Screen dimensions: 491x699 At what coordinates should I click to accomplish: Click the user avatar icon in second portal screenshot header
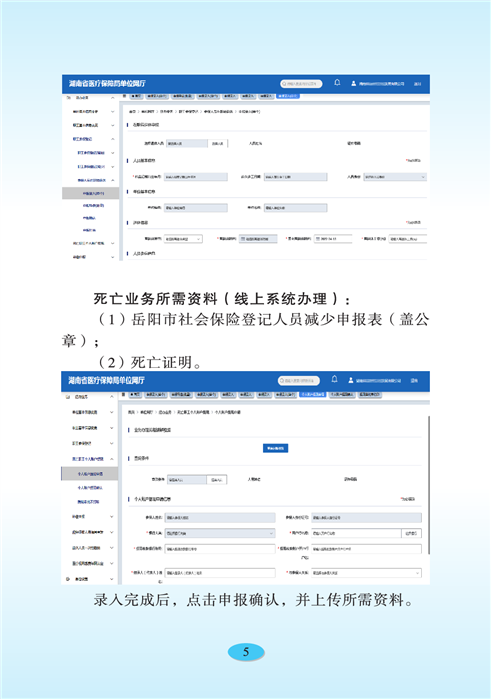click(351, 380)
